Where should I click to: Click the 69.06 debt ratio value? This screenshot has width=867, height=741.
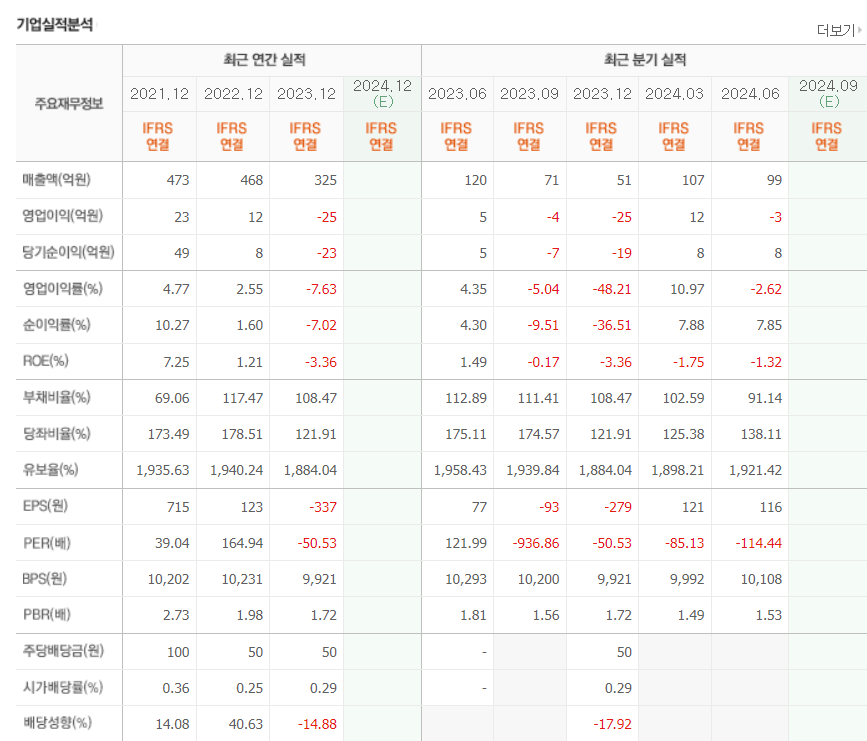172,398
